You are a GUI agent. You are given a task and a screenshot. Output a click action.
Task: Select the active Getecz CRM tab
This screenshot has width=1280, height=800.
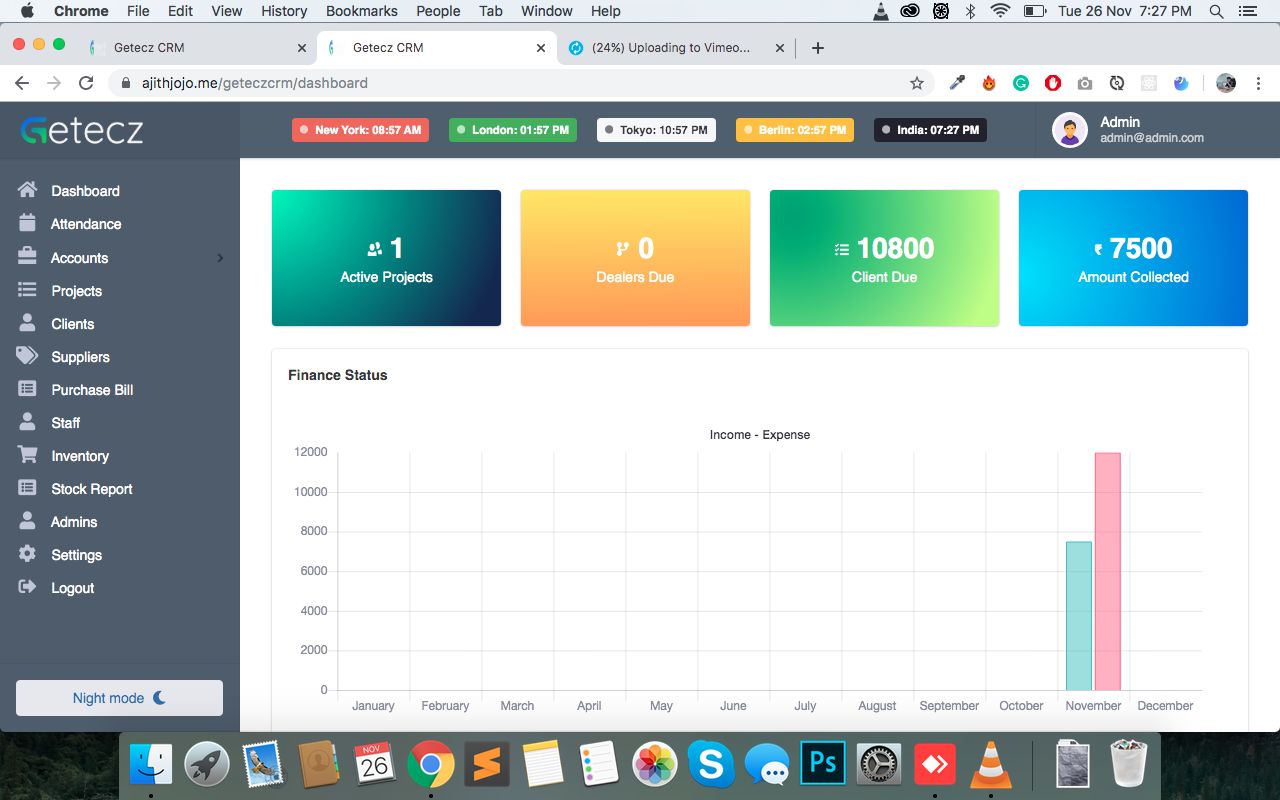(437, 47)
